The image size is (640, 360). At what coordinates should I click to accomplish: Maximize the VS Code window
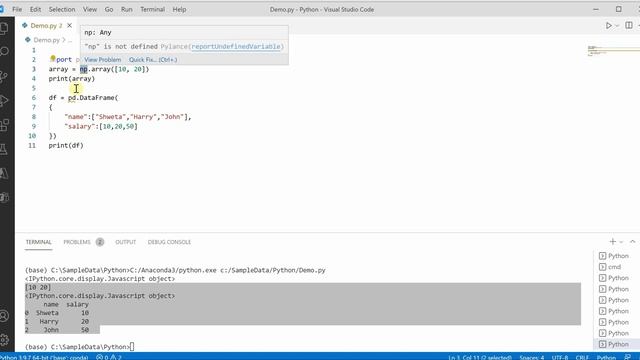[619, 9]
